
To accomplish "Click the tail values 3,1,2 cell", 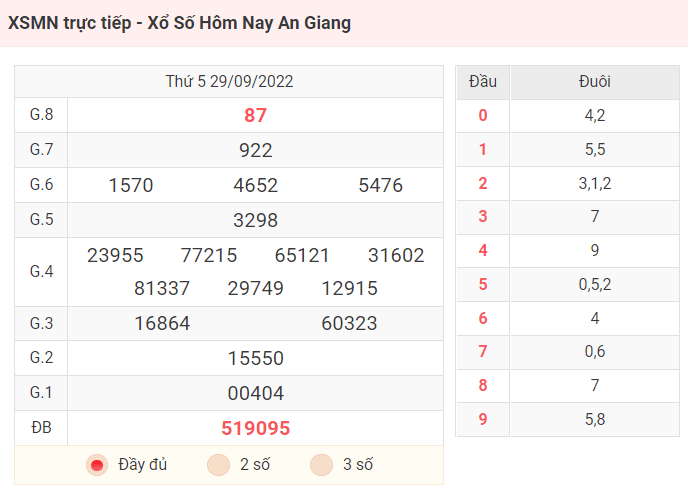I will point(594,183).
